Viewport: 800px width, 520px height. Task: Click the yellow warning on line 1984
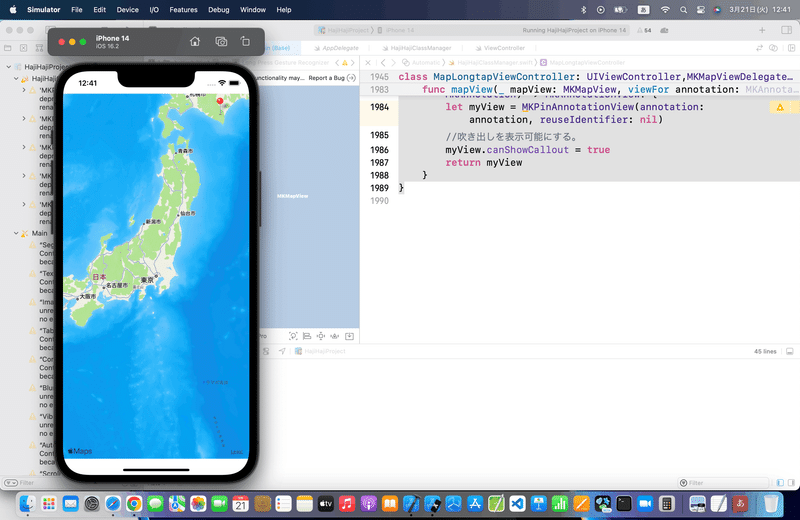[780, 107]
